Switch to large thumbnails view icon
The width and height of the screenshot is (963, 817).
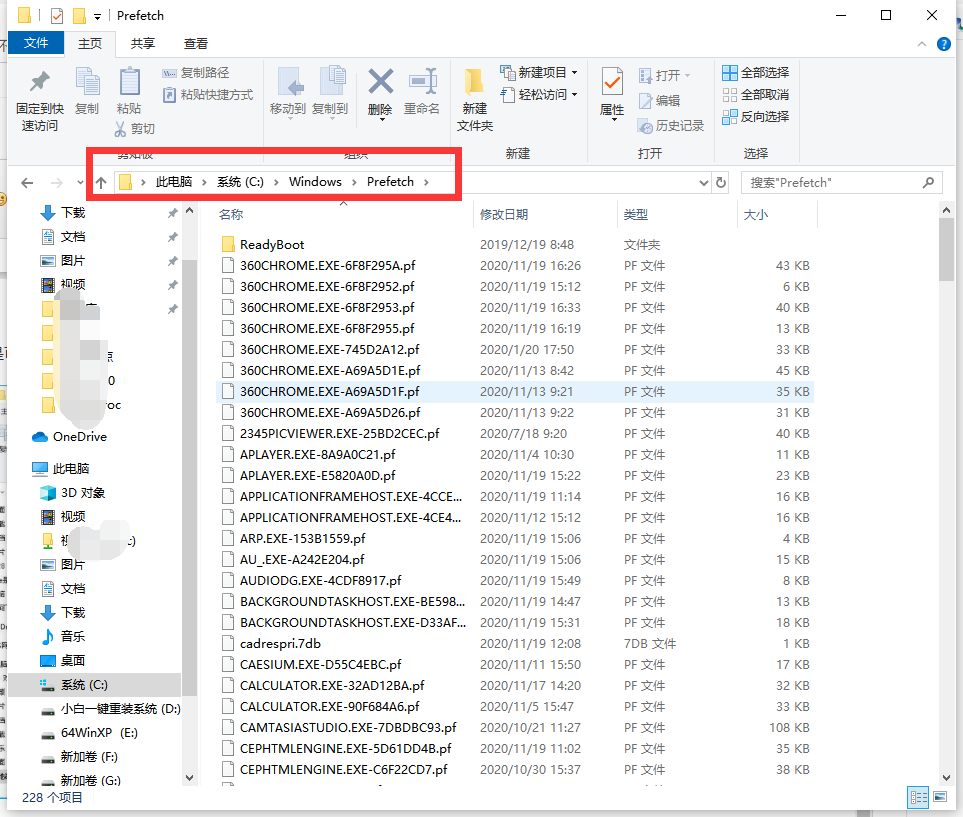tap(941, 797)
